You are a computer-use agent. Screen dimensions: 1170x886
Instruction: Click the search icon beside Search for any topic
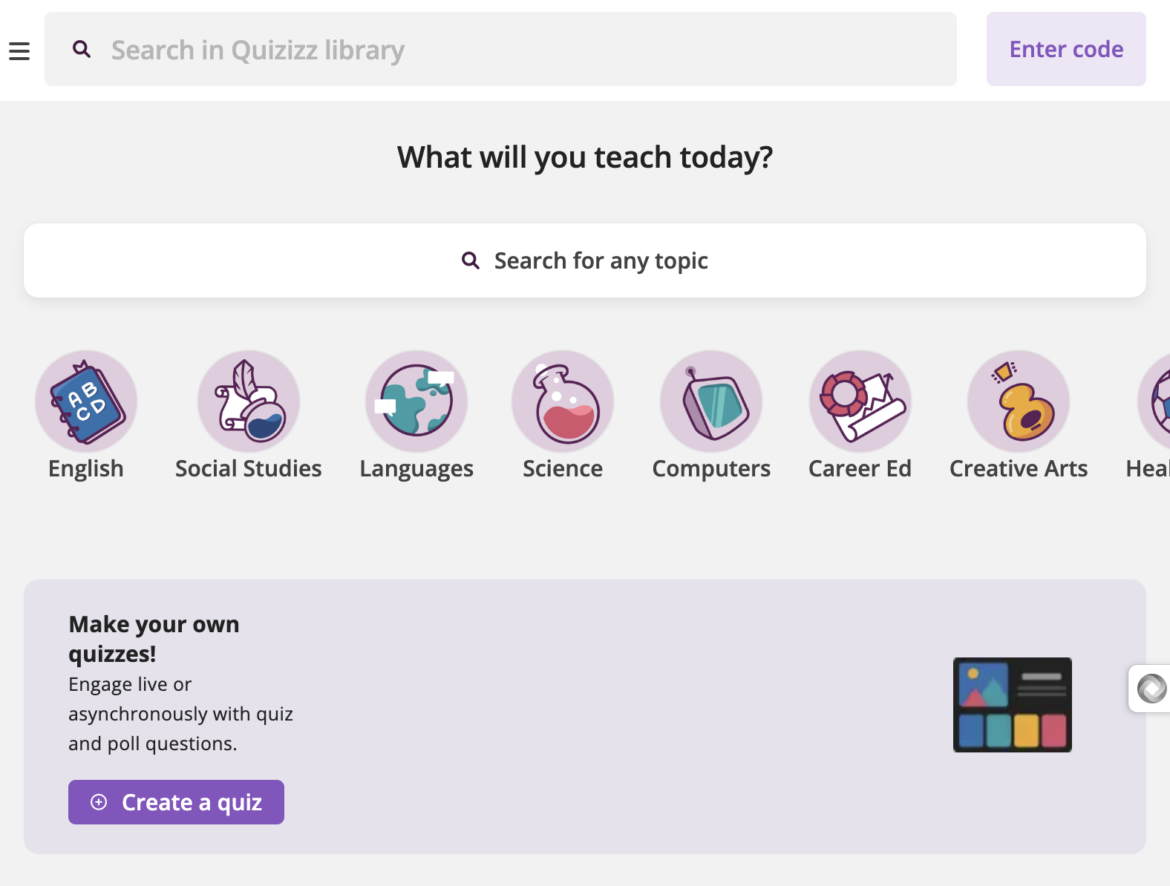(470, 260)
